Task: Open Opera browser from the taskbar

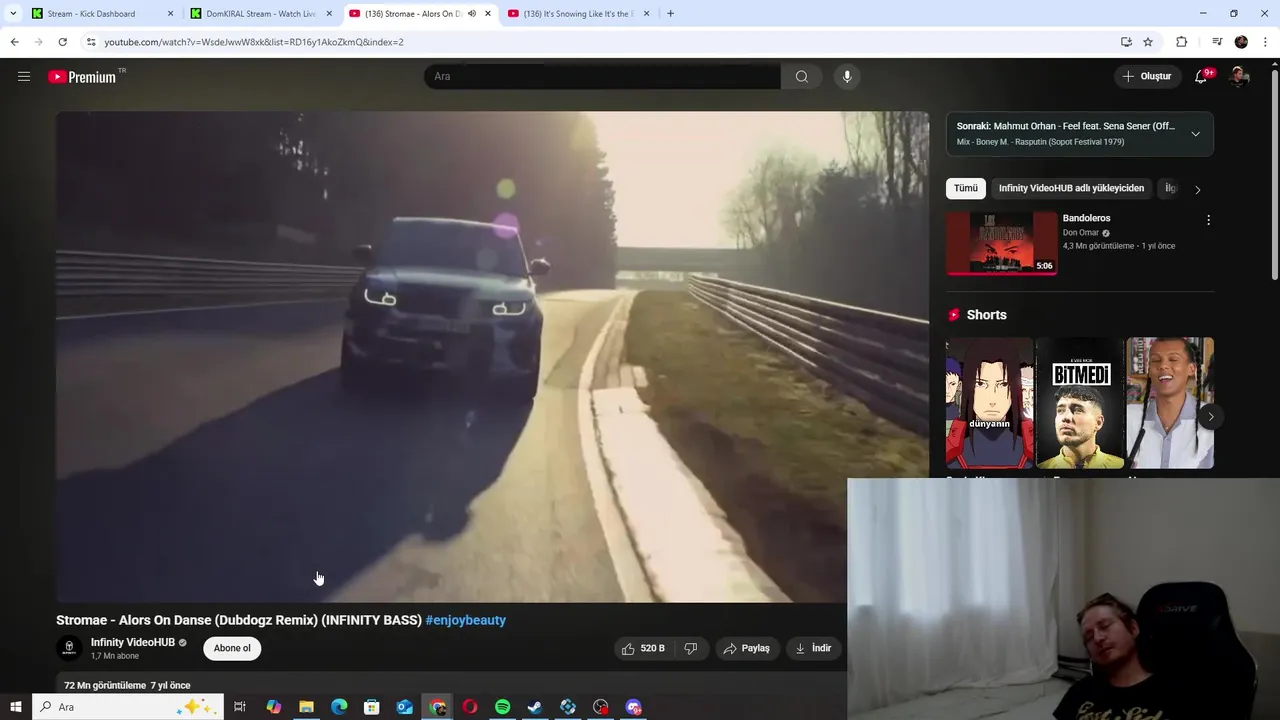Action: point(470,707)
